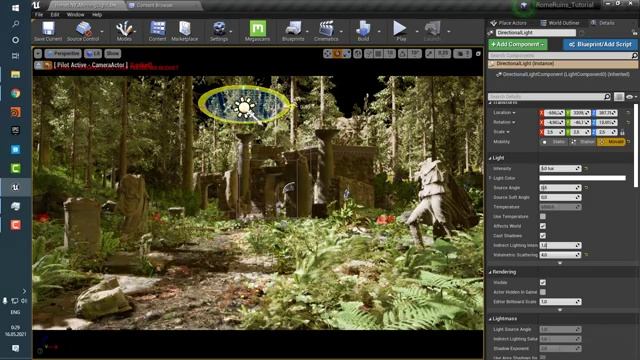Select the rotate gizmo tool in viewport
The height and width of the screenshot is (360, 640).
pos(338,54)
